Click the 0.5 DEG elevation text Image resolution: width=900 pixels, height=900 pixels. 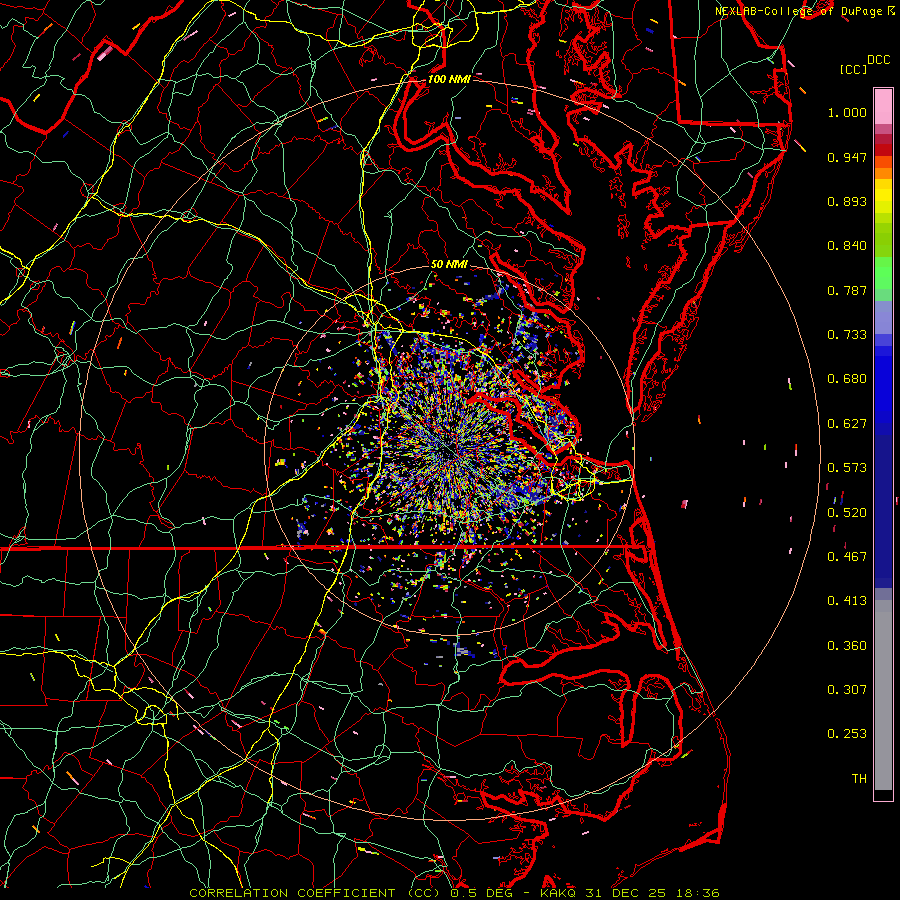(482, 893)
